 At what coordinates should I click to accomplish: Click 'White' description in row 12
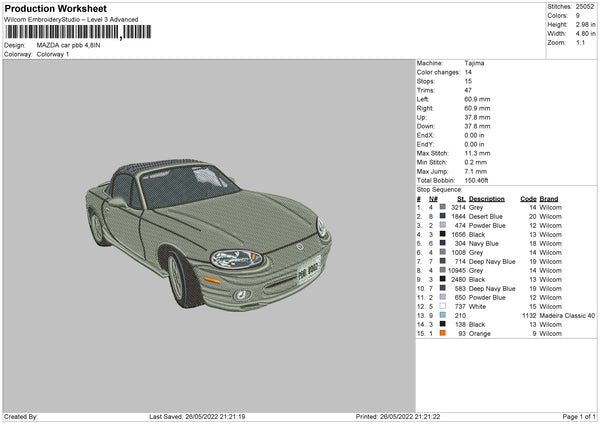coord(477,307)
